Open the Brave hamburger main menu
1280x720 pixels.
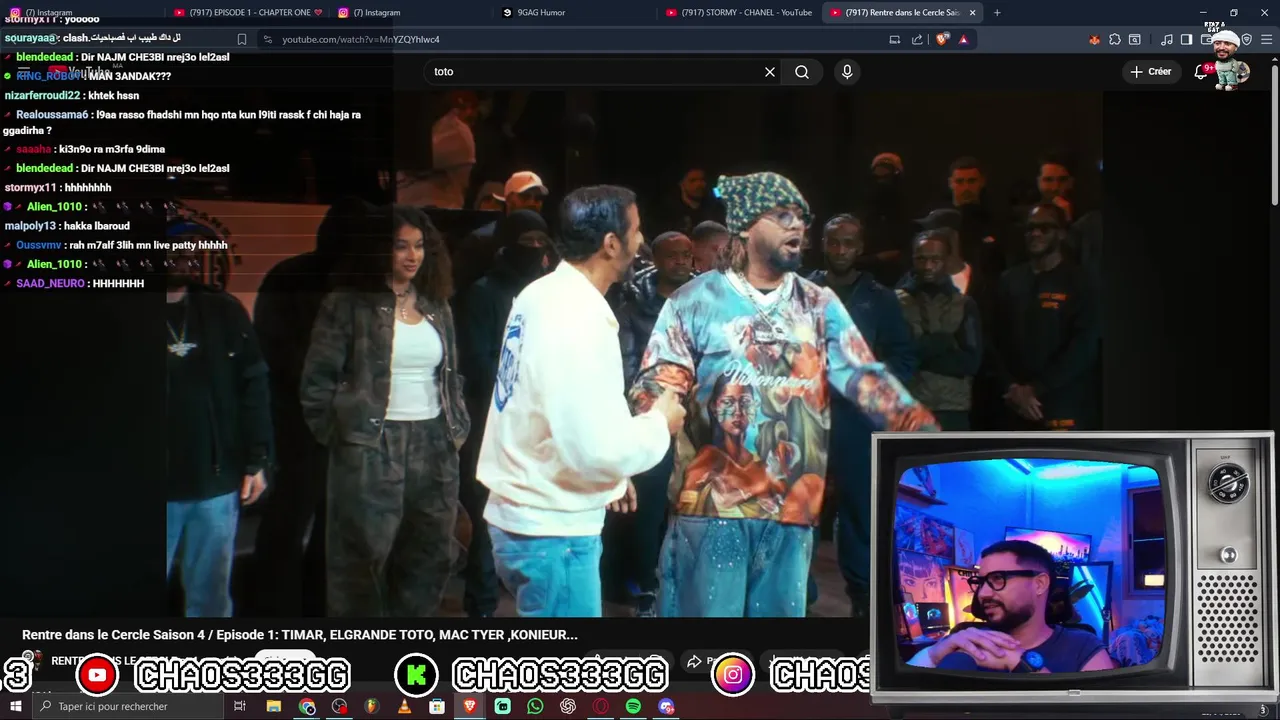click(x=1267, y=40)
